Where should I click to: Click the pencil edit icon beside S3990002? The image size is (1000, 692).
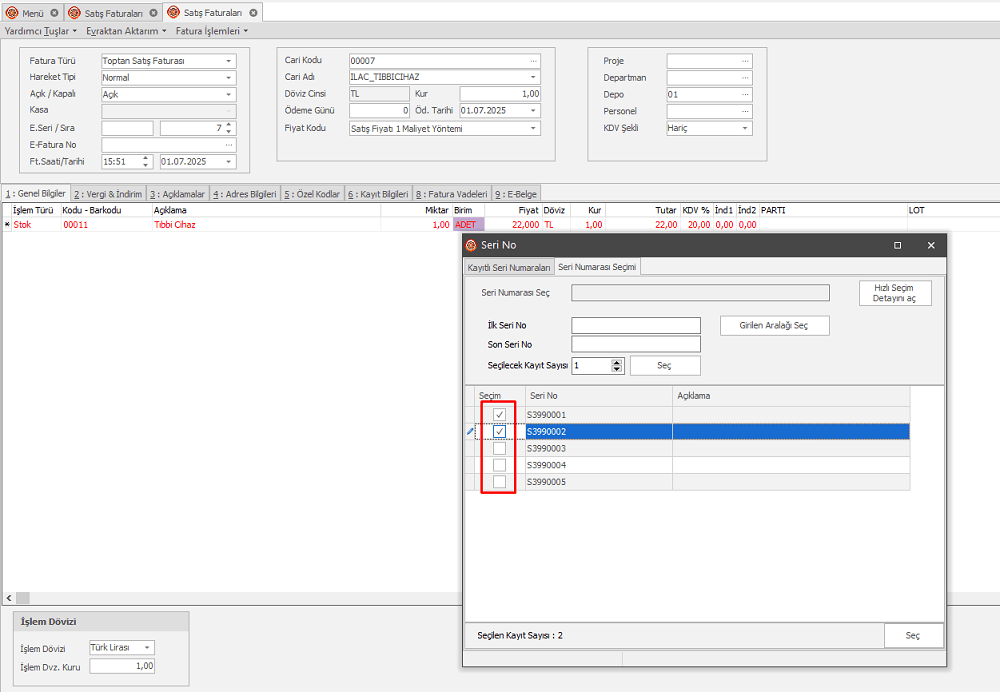click(x=470, y=432)
